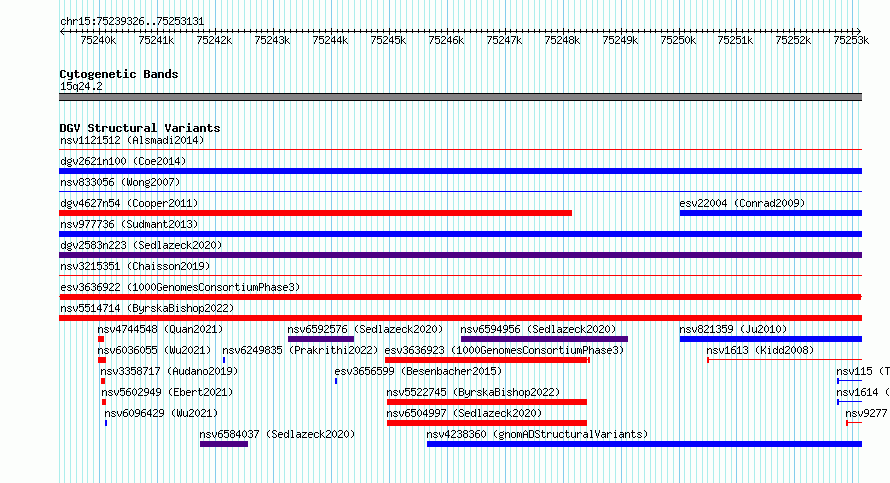890x483 pixels.
Task: Select the dgv2621n100 (Coe2014) blue bar
Action: click(460, 171)
